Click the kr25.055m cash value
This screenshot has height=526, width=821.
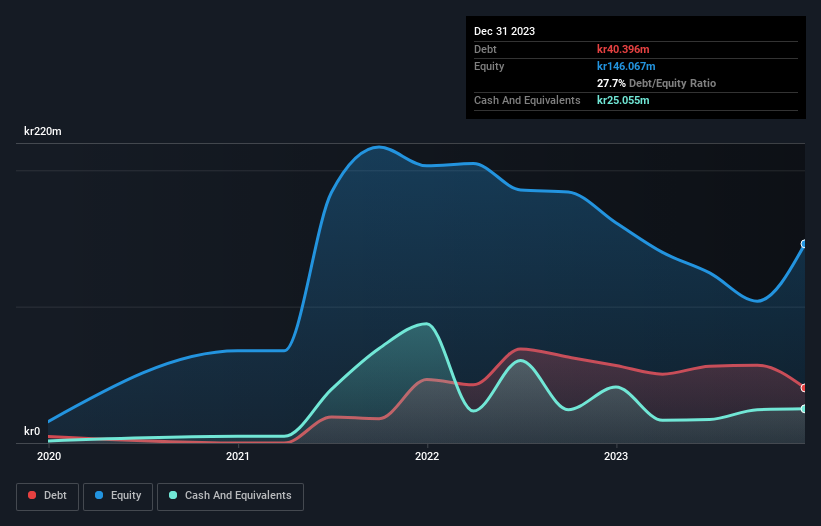[623, 100]
